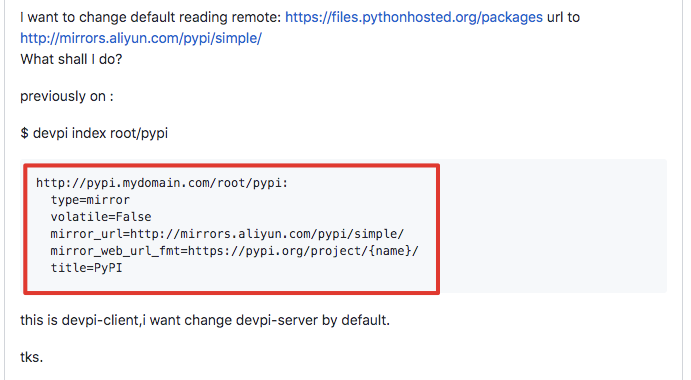This screenshot has width=691, height=380.
Task: Click the sentence about devpi-client and devpi-server
Action: pyautogui.click(x=205, y=320)
